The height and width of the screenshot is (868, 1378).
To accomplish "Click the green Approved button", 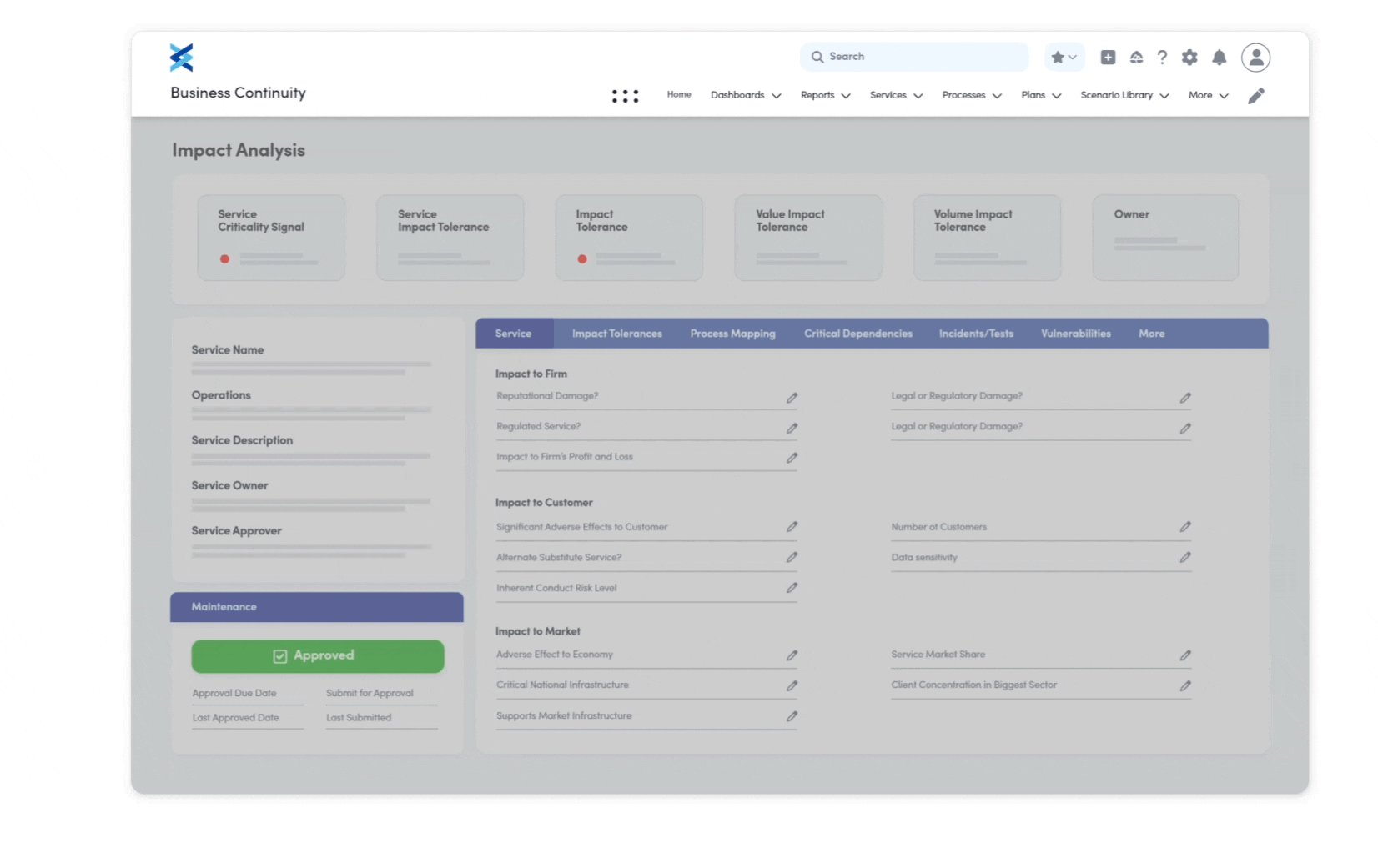I will (x=318, y=656).
